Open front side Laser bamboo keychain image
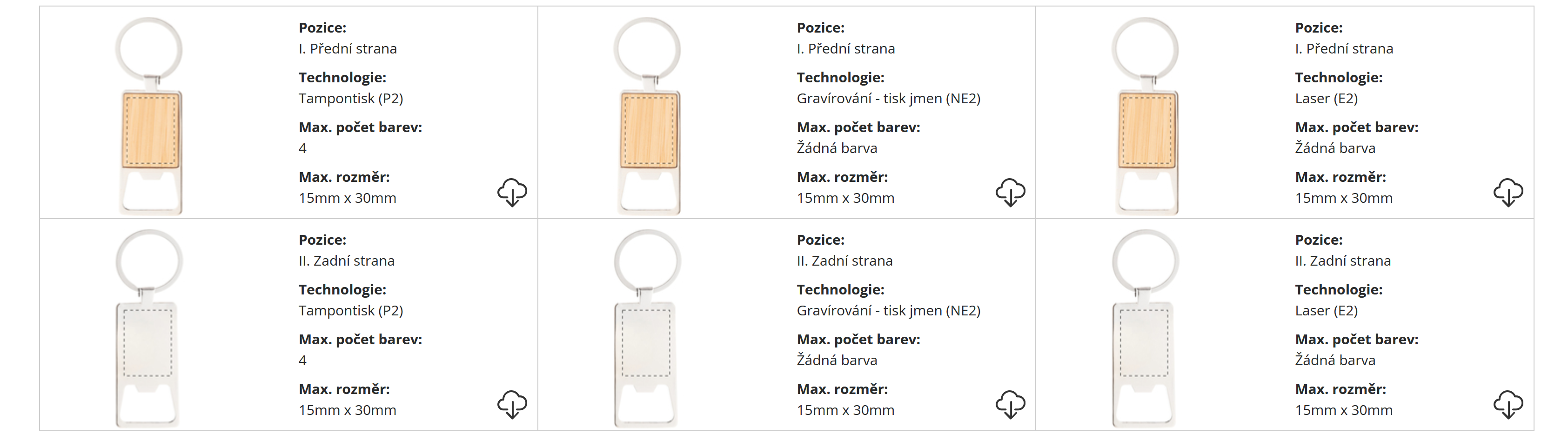The height and width of the screenshot is (441, 1568). [1146, 115]
